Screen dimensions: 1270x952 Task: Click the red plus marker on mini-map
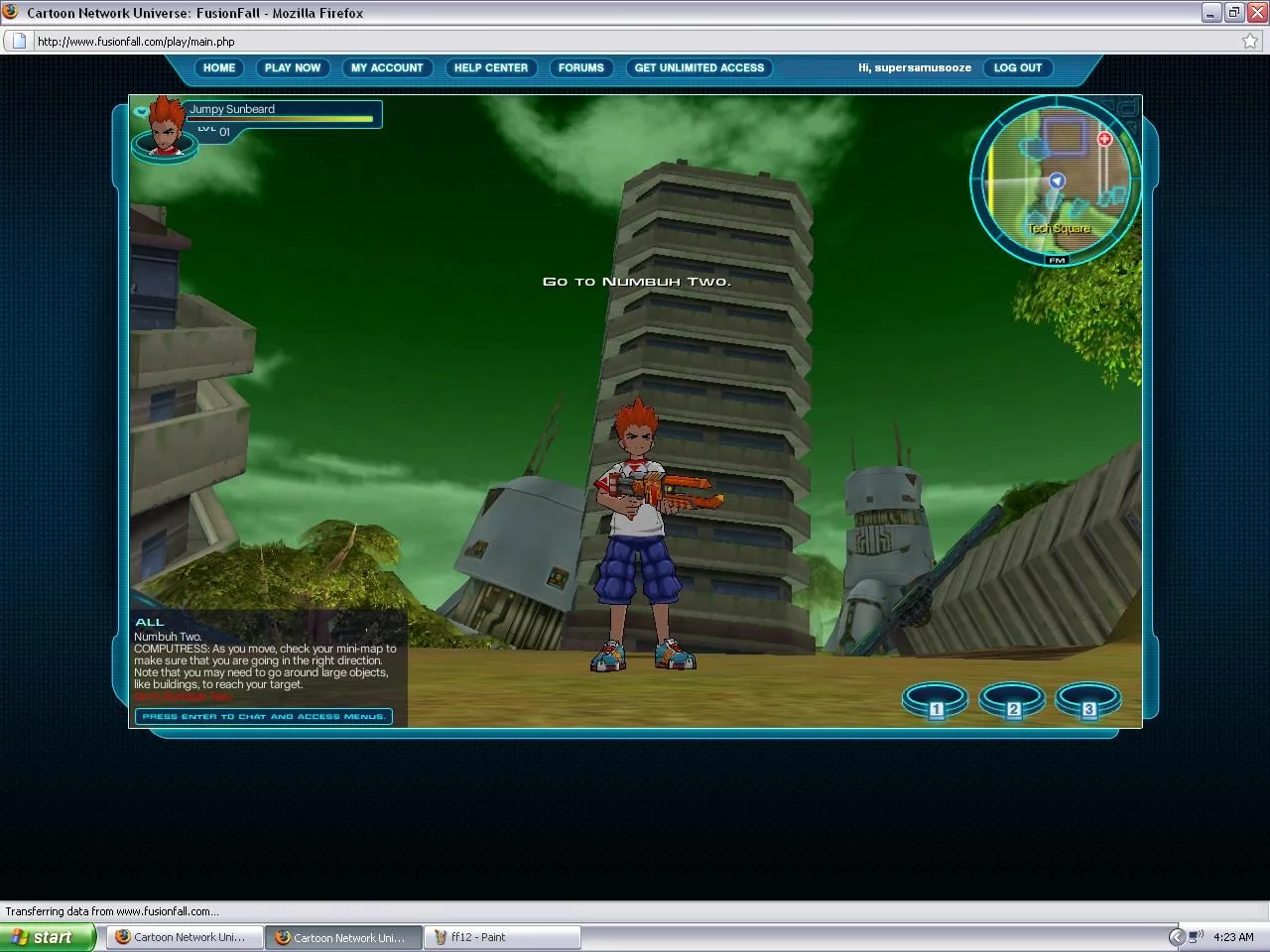[x=1104, y=139]
